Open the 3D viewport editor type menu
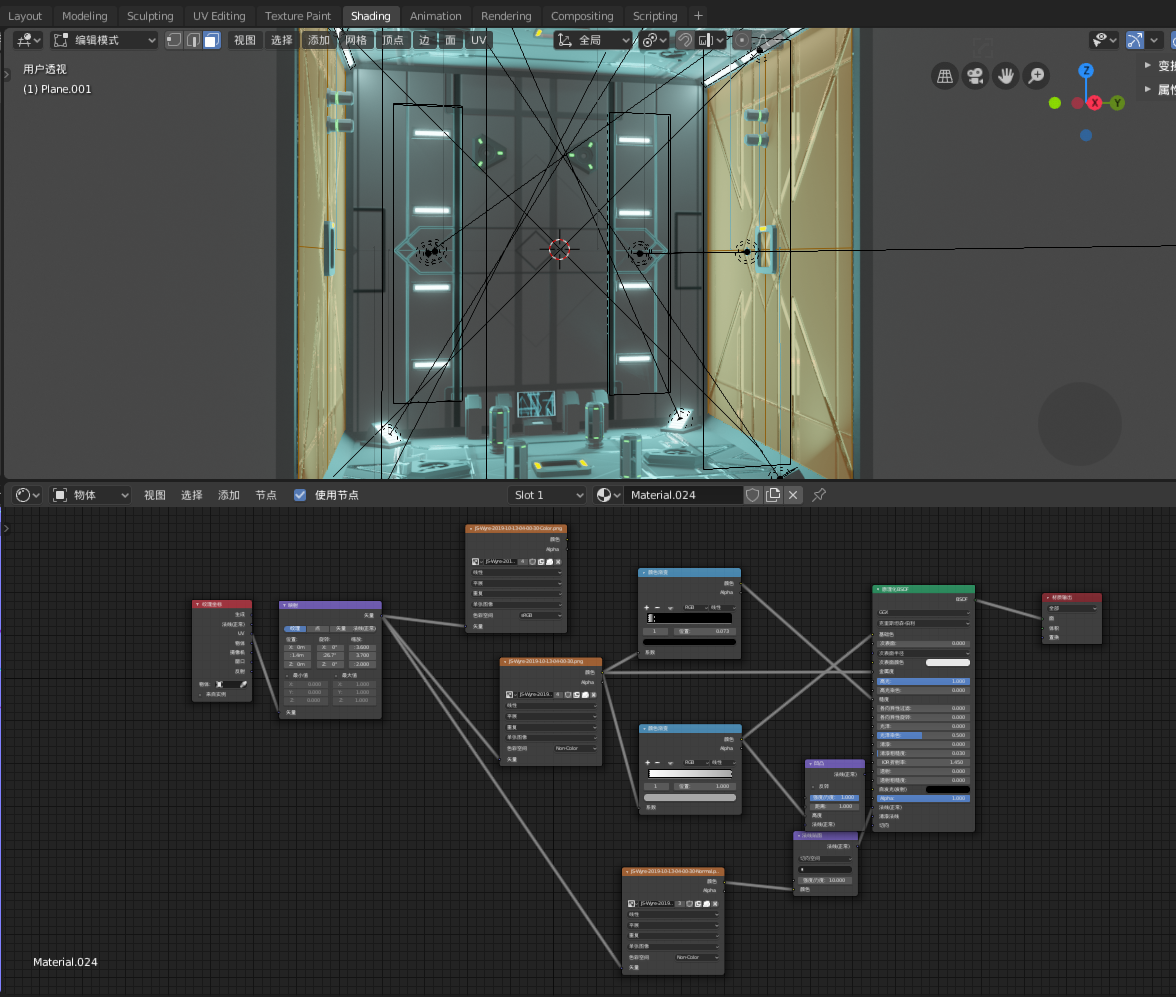This screenshot has width=1176, height=997. pos(28,41)
